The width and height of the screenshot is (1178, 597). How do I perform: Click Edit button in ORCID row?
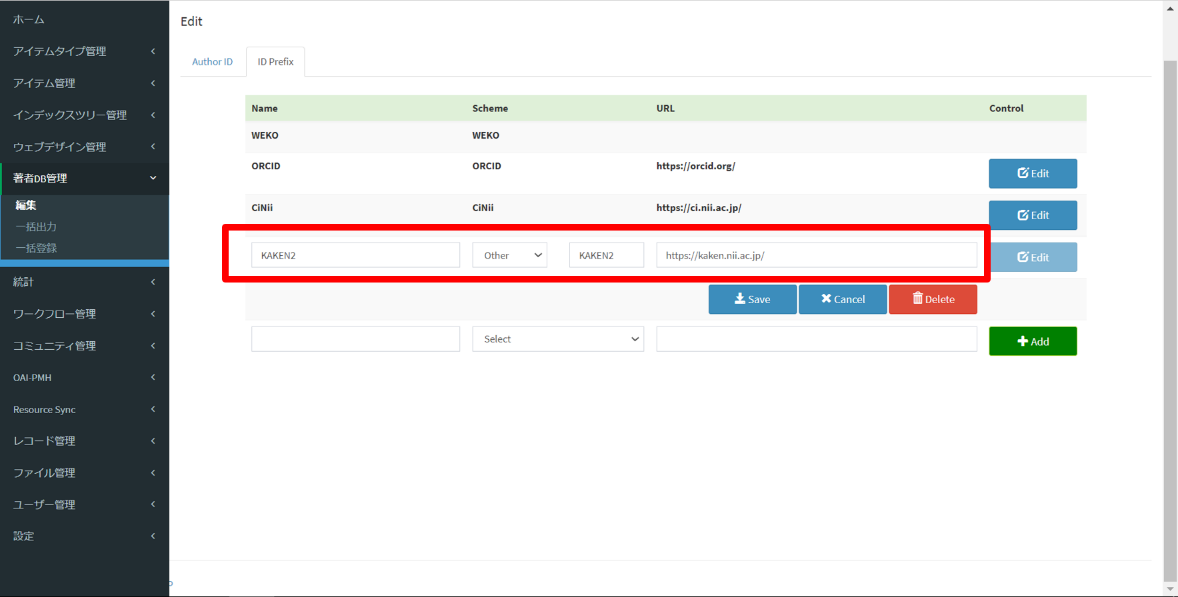pyautogui.click(x=1032, y=173)
